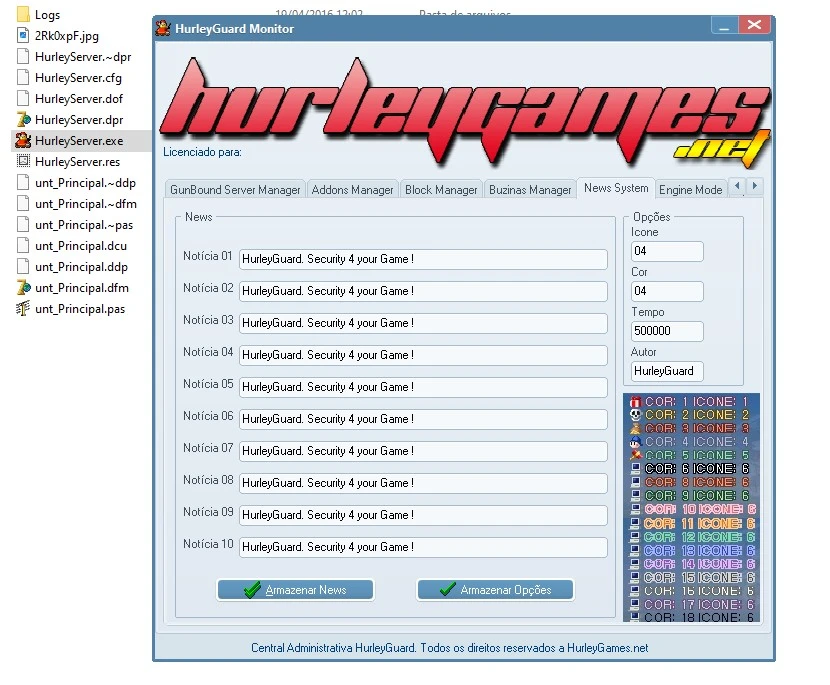Switch to the Engine Mode tab
This screenshot has height=685, width=830.
click(x=690, y=190)
